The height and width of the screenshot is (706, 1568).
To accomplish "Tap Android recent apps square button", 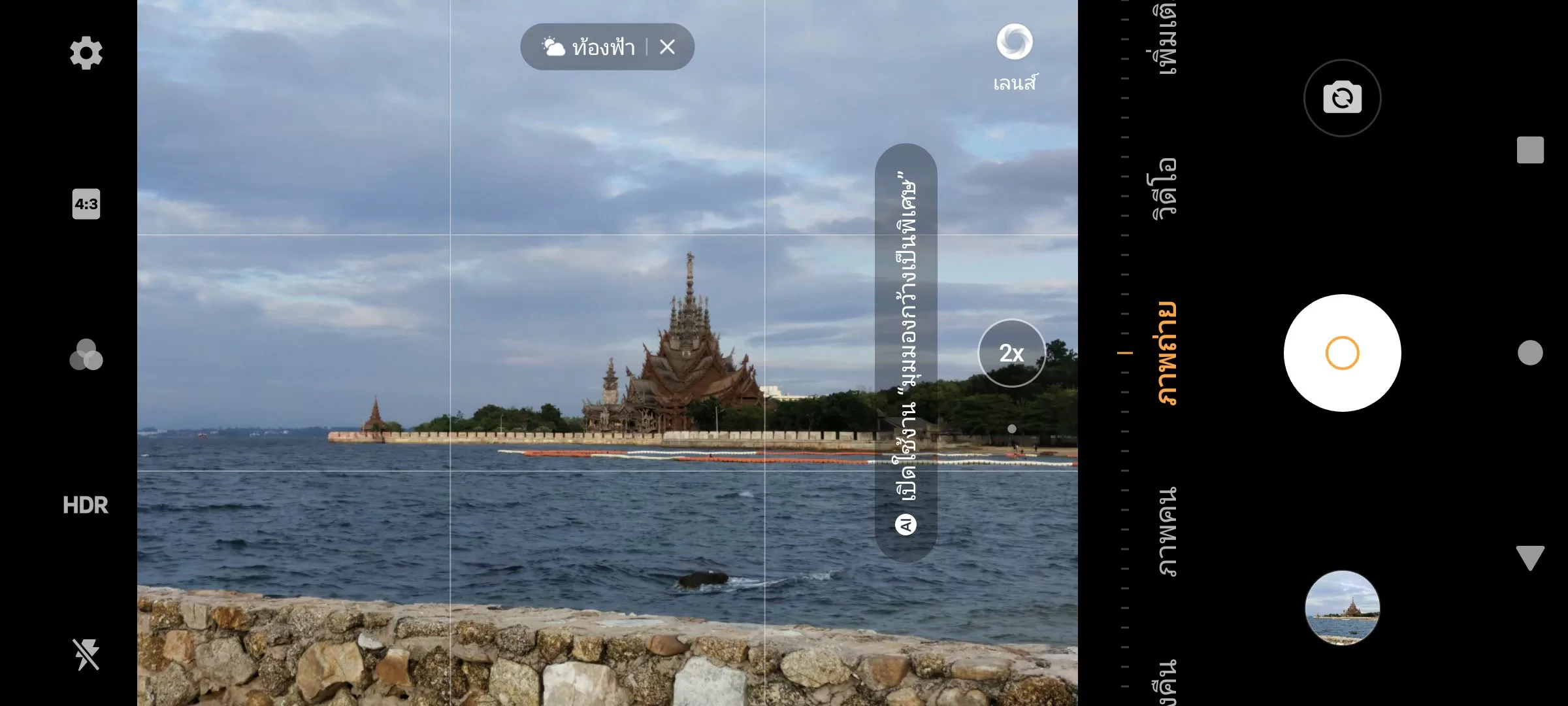I will [x=1530, y=150].
